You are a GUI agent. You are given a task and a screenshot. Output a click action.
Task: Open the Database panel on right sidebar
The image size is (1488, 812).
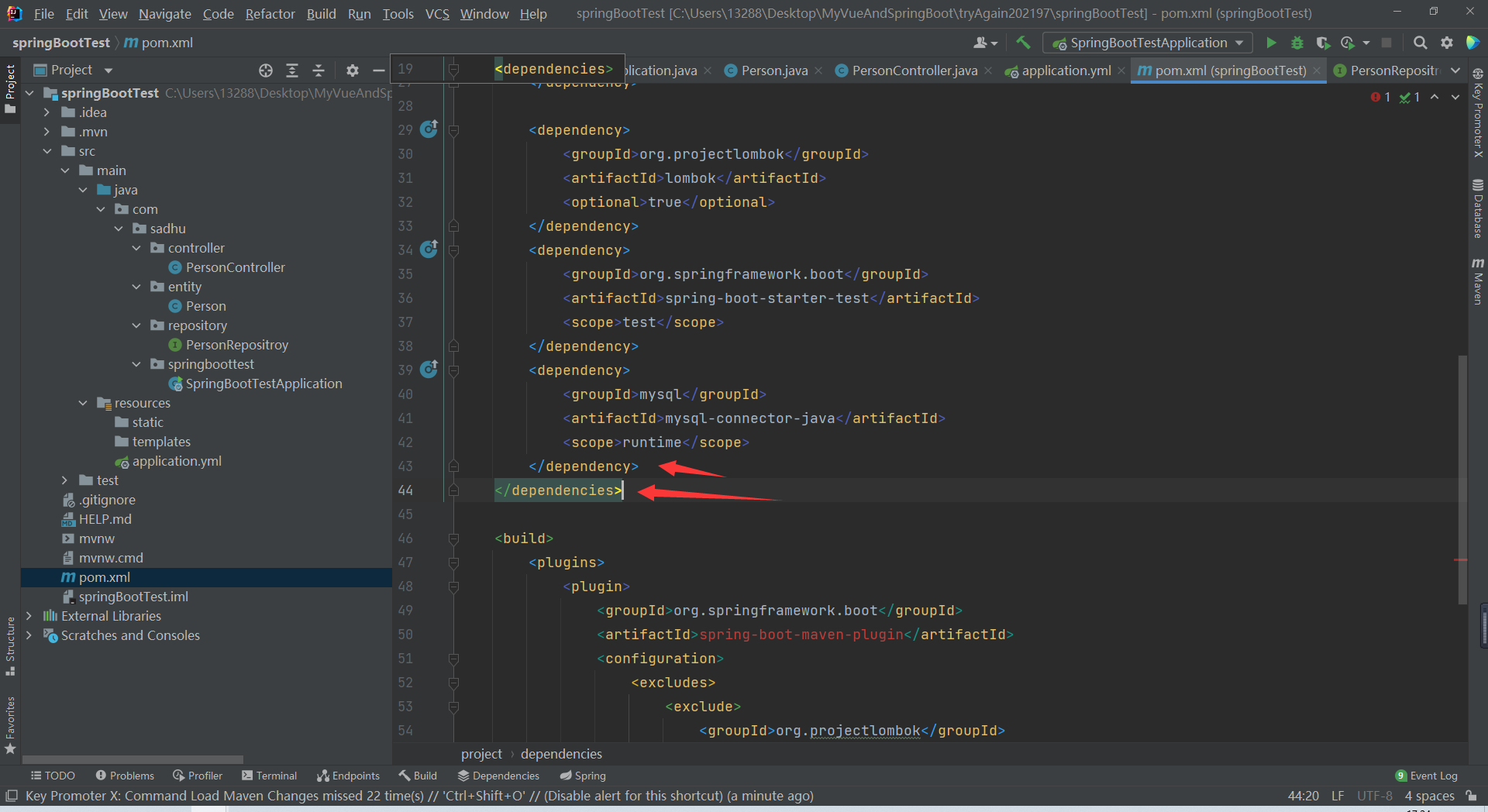(x=1479, y=209)
